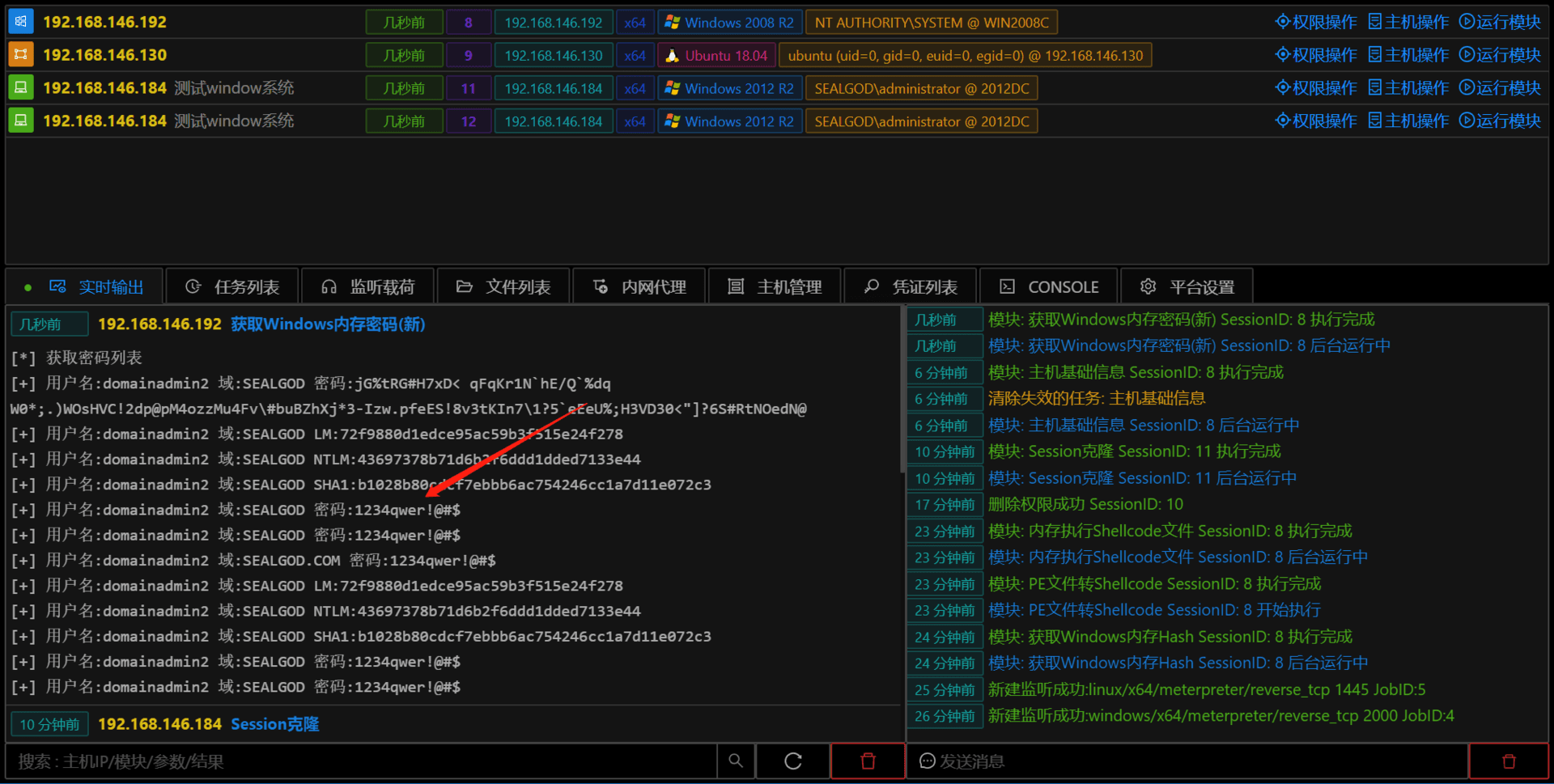Image resolution: width=1554 pixels, height=784 pixels.
Task: Open 运行模块 for session 12 row
Action: (x=1500, y=121)
